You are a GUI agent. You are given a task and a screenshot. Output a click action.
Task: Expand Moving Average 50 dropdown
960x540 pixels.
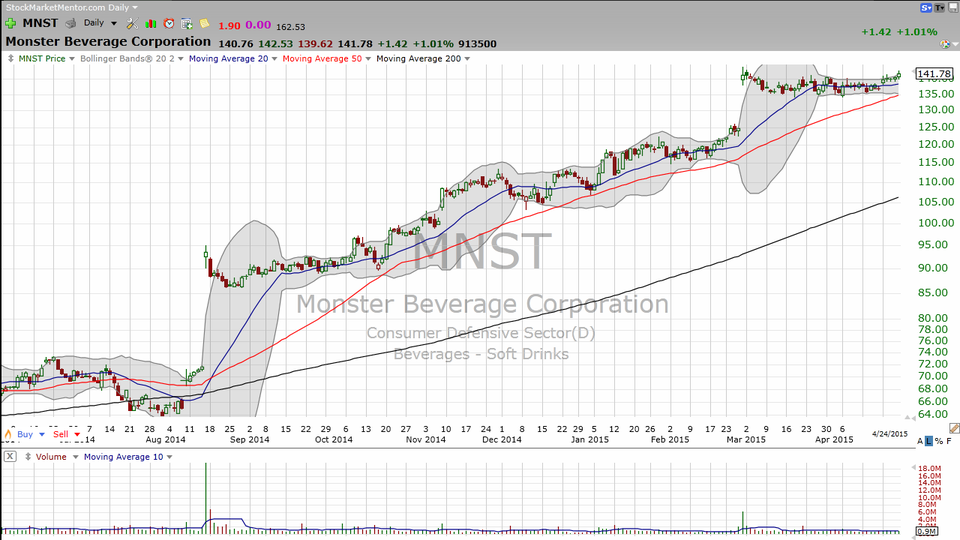(x=368, y=59)
